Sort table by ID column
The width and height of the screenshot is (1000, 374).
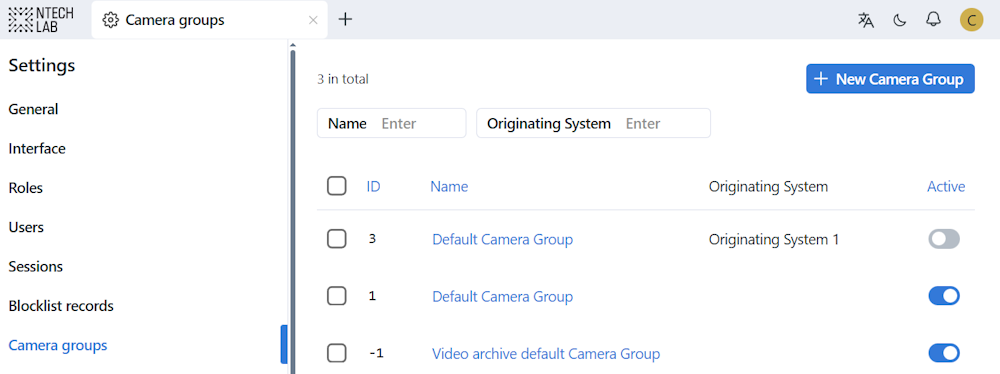coord(374,186)
